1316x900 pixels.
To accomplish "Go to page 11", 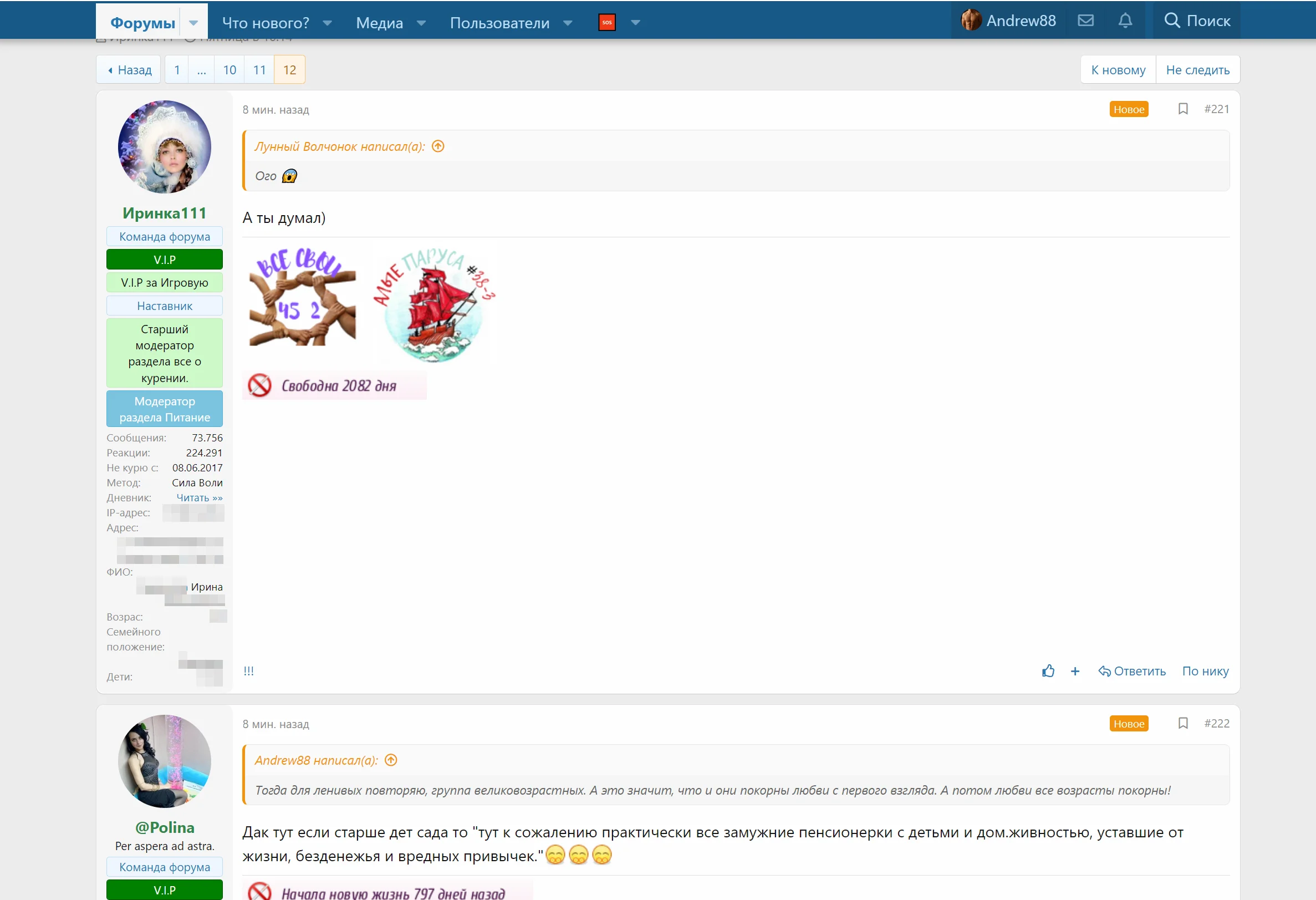I will pos(259,70).
